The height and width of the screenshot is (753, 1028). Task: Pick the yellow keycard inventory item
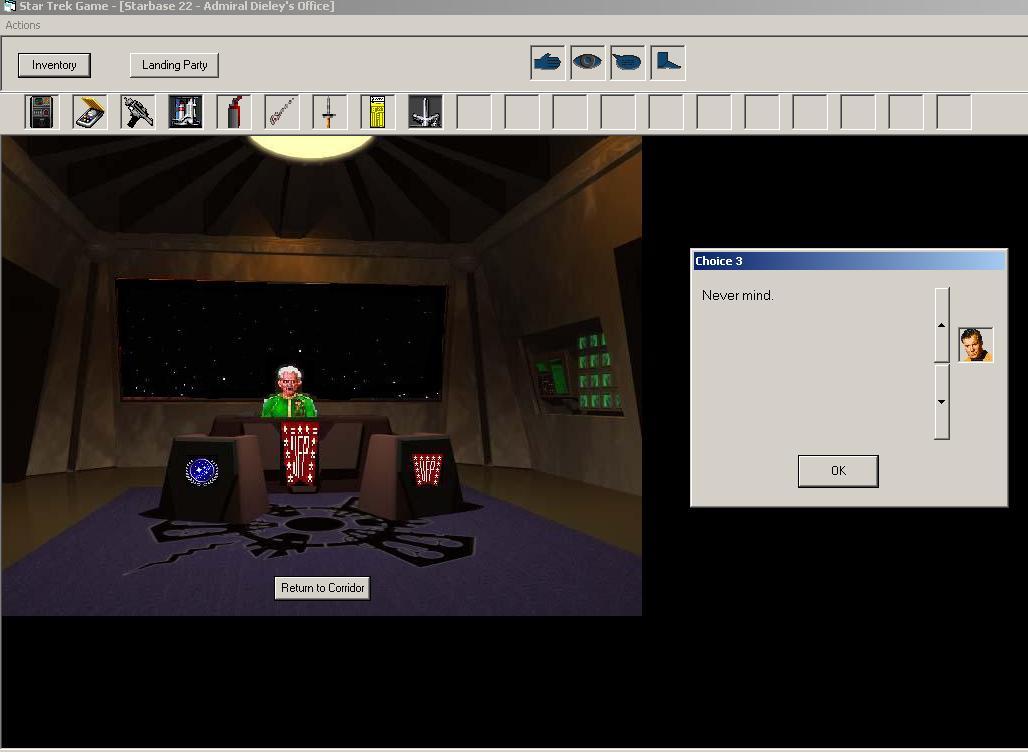coord(377,112)
